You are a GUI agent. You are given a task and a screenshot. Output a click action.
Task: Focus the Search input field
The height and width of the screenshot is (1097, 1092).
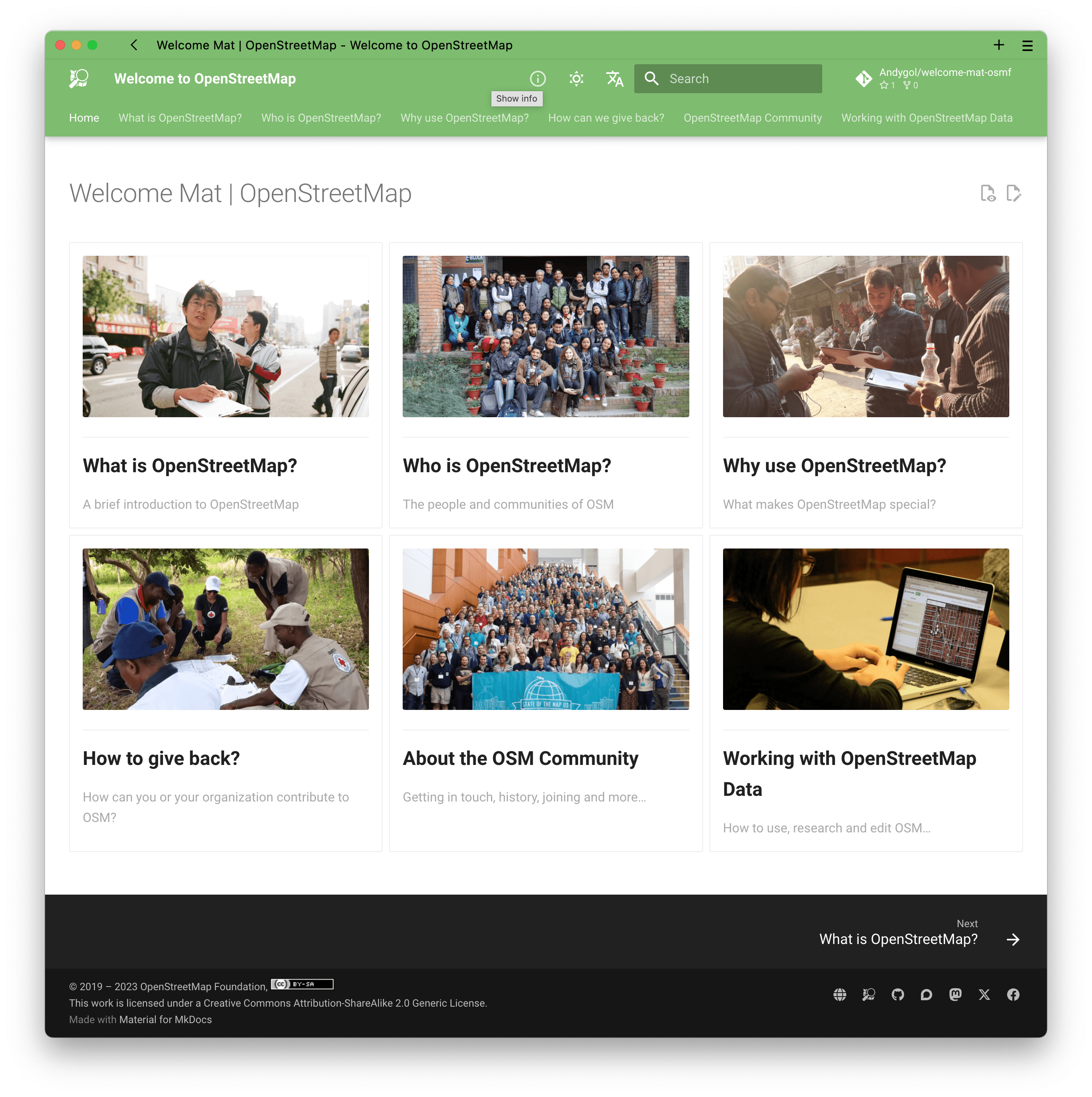727,78
